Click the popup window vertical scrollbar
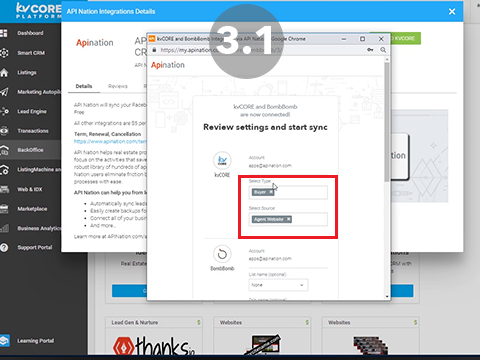The height and width of the screenshot is (360, 480). pos(387,122)
